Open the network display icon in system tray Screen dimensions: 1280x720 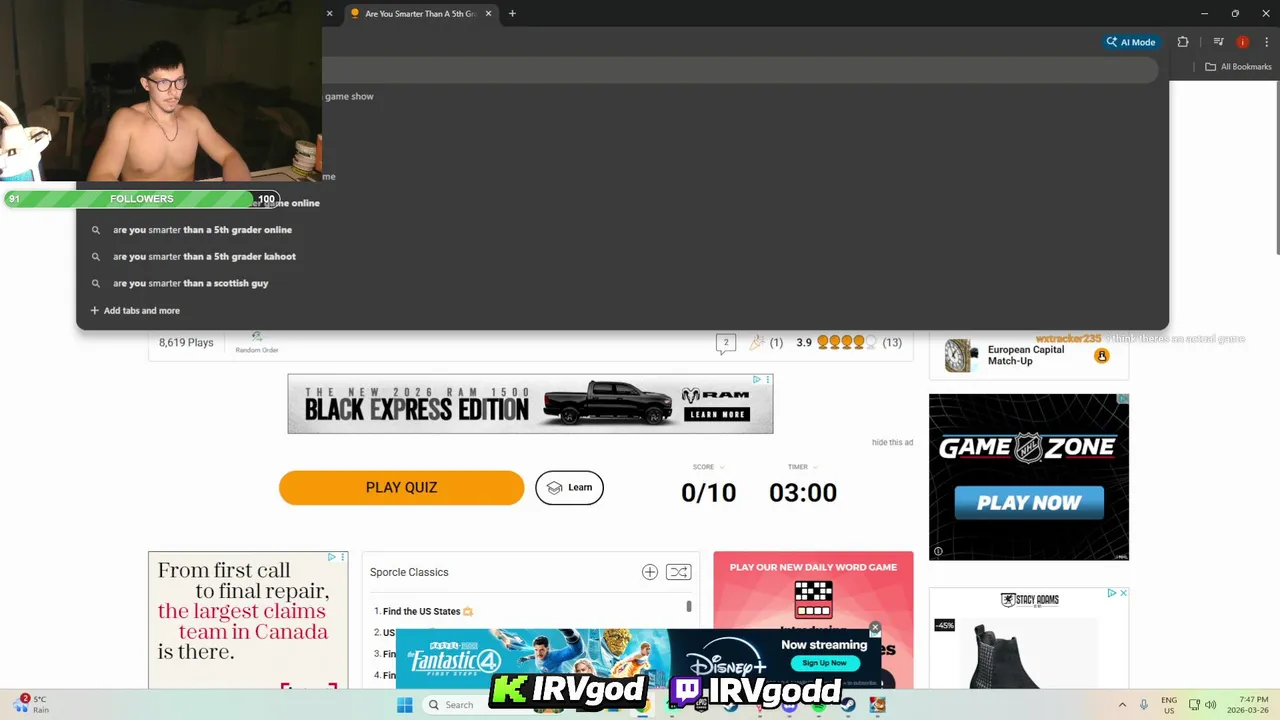[x=1194, y=705]
